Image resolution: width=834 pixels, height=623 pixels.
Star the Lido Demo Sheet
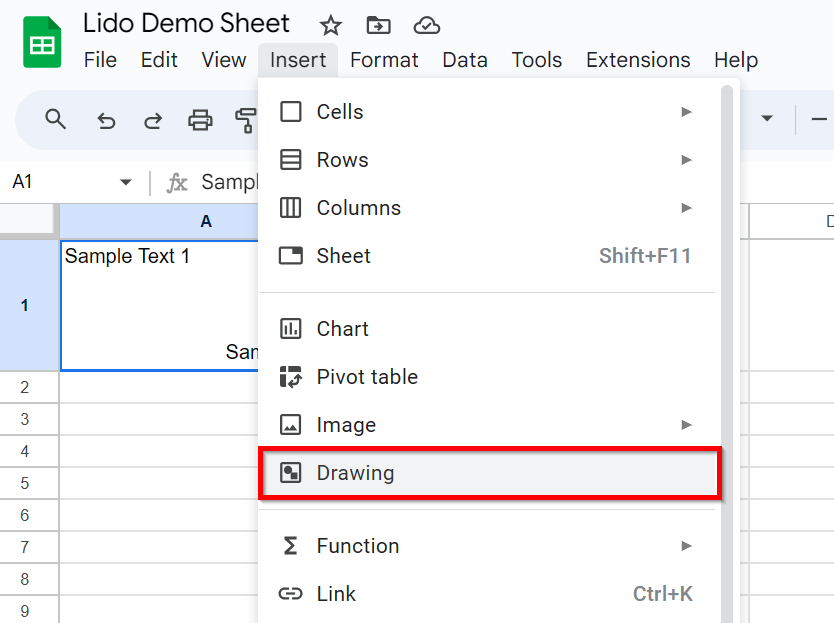coord(330,24)
